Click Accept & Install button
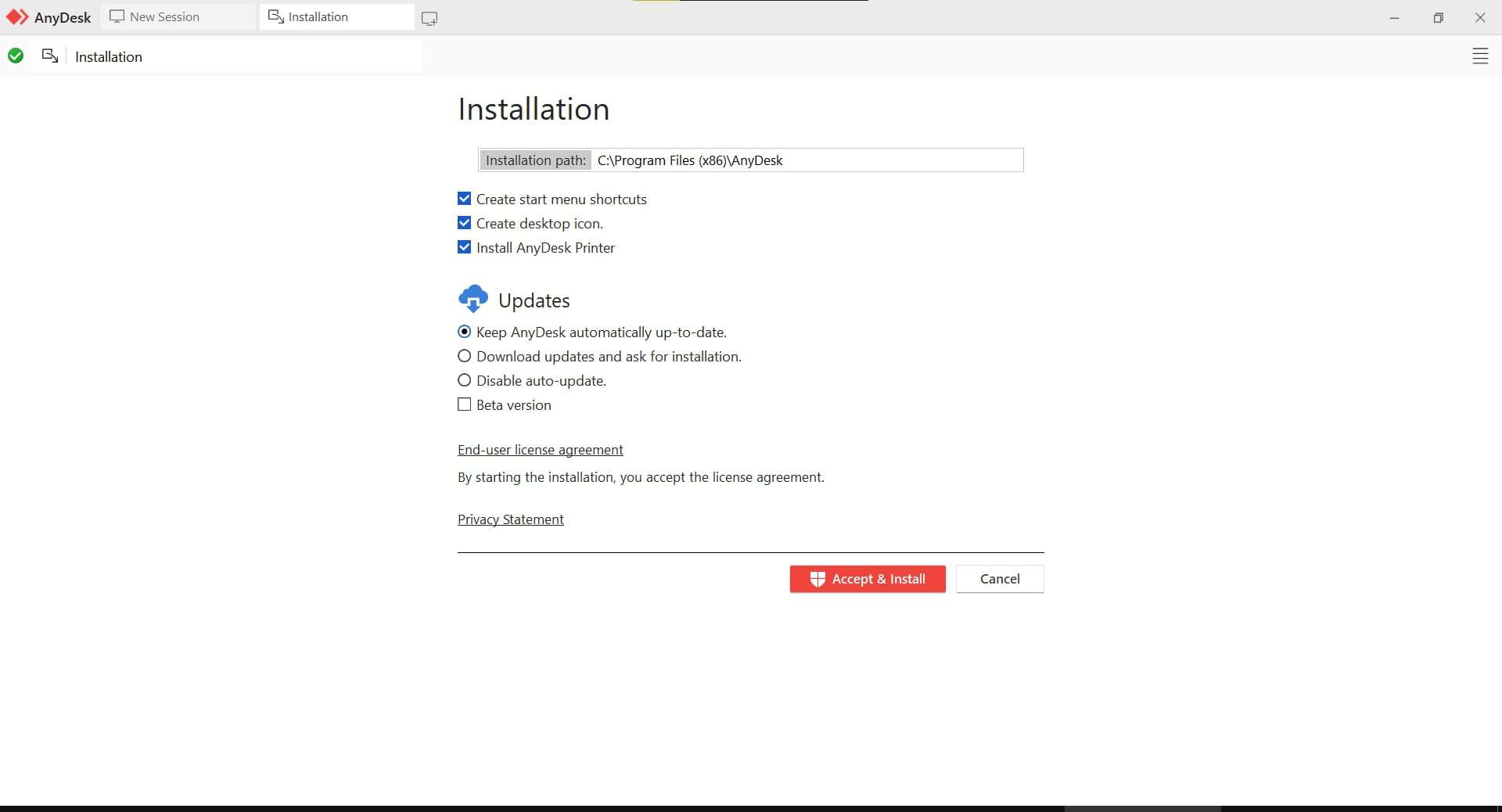This screenshot has width=1502, height=812. point(868,579)
